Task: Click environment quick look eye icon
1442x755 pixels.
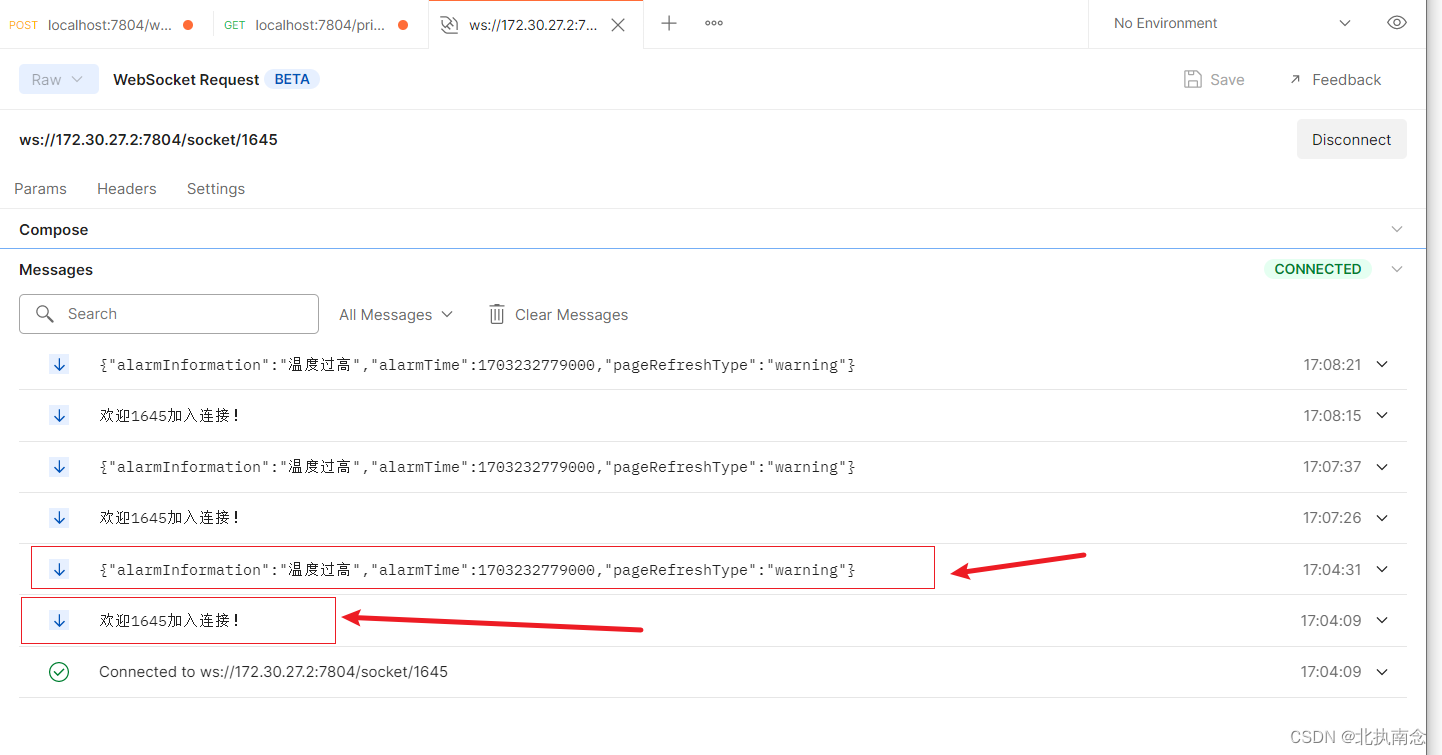Action: click(x=1397, y=23)
